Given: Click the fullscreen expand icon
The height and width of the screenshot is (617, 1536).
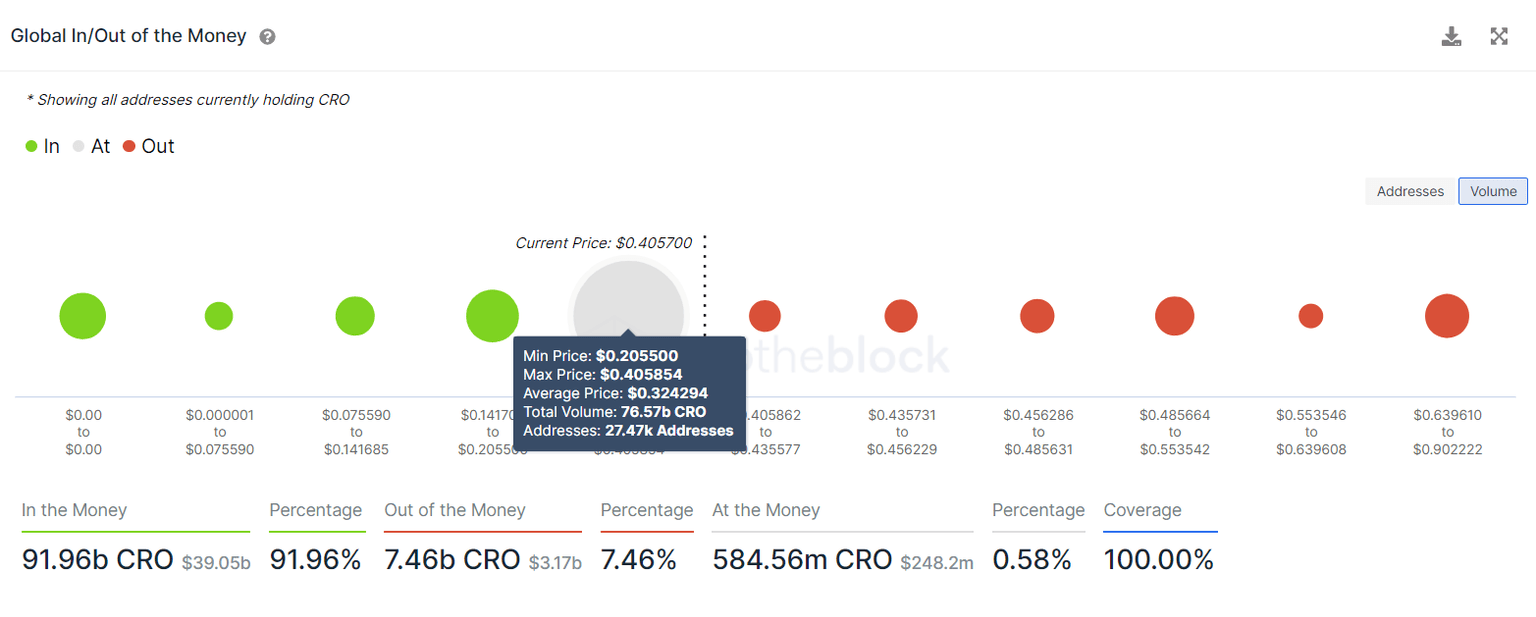Looking at the screenshot, I should tap(1499, 37).
